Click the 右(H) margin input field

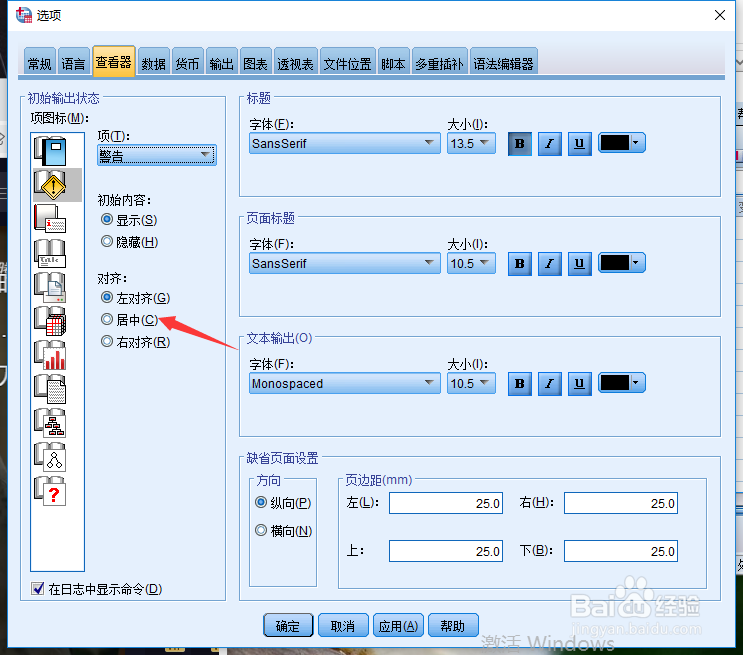click(621, 503)
